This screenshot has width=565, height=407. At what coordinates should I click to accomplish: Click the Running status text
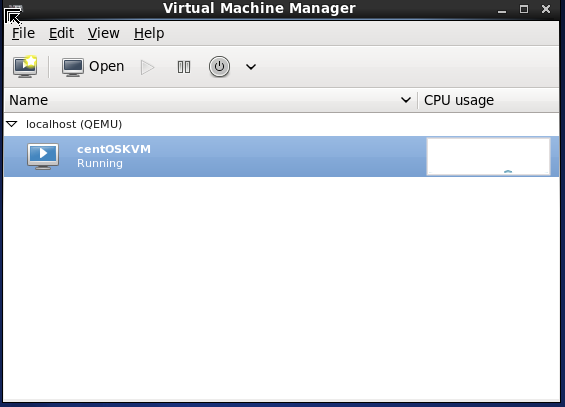[100, 164]
